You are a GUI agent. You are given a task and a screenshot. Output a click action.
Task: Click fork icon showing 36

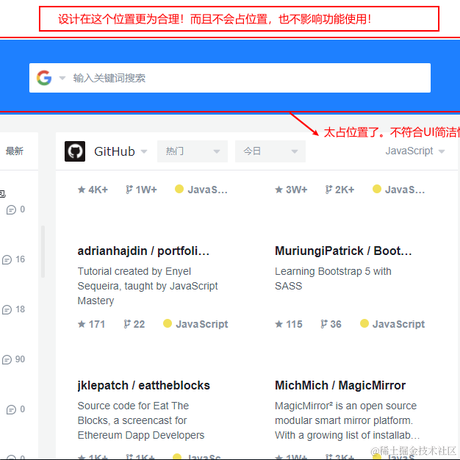pos(324,324)
